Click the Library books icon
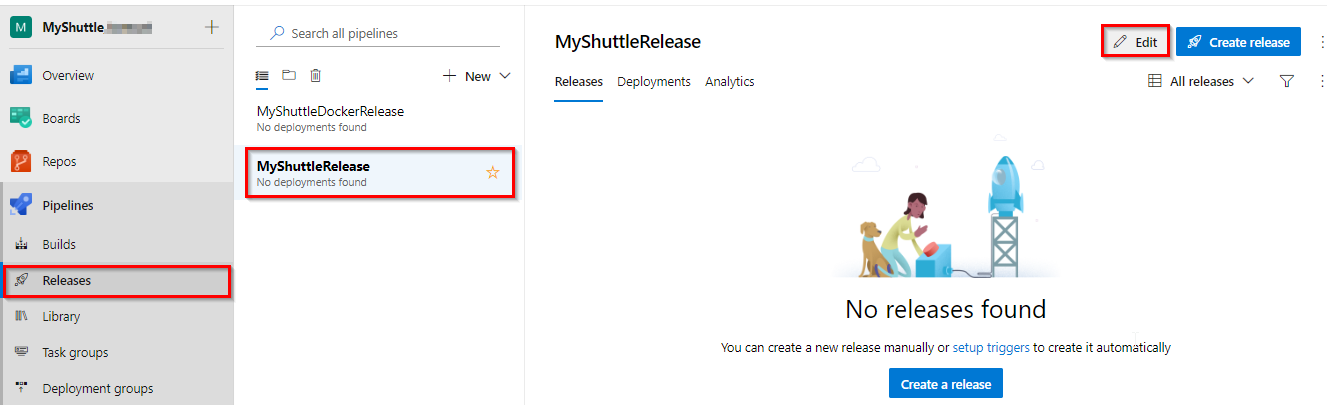This screenshot has width=1327, height=405. [x=22, y=316]
